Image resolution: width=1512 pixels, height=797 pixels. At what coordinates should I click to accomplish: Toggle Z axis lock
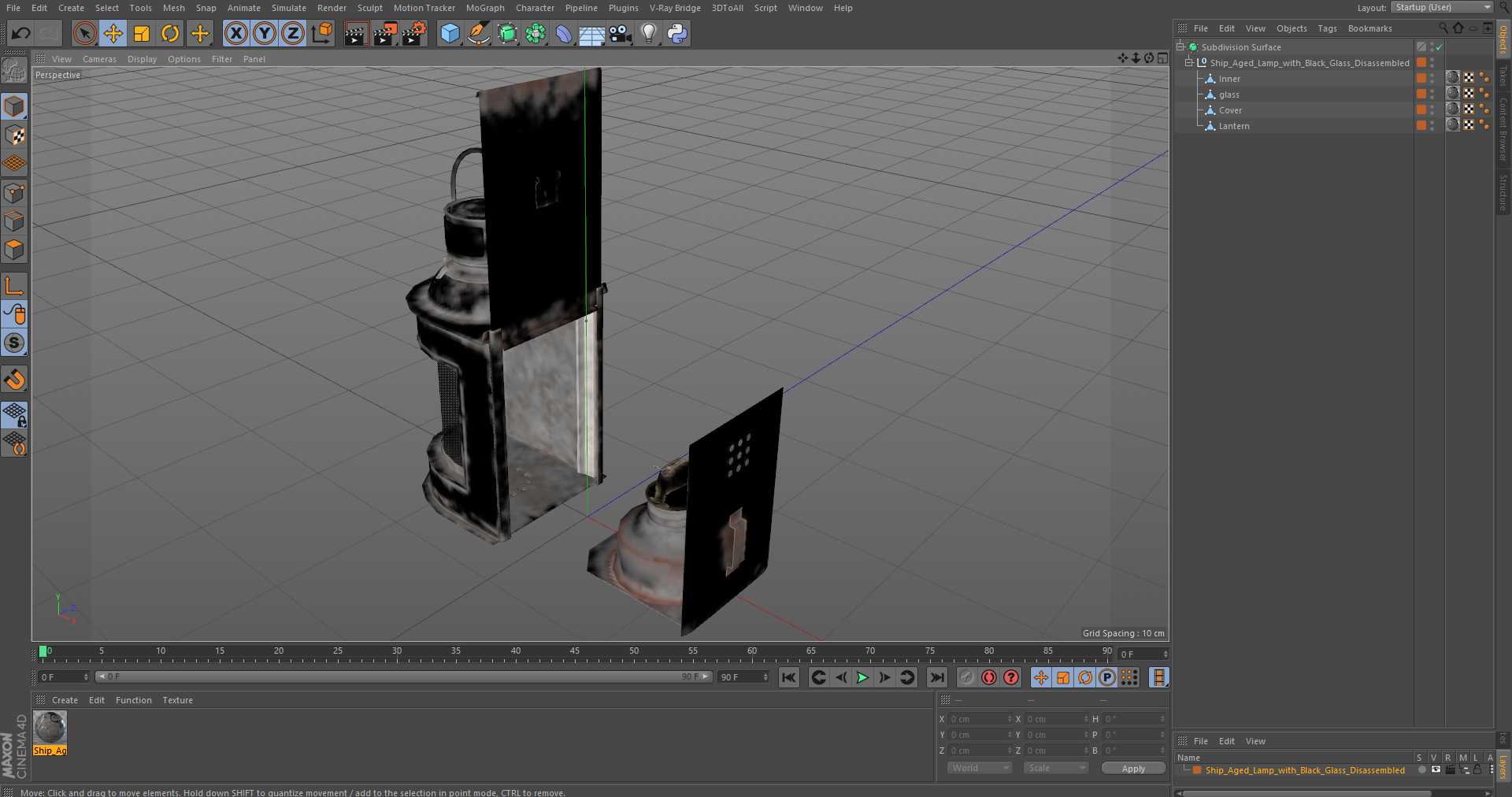coord(293,33)
